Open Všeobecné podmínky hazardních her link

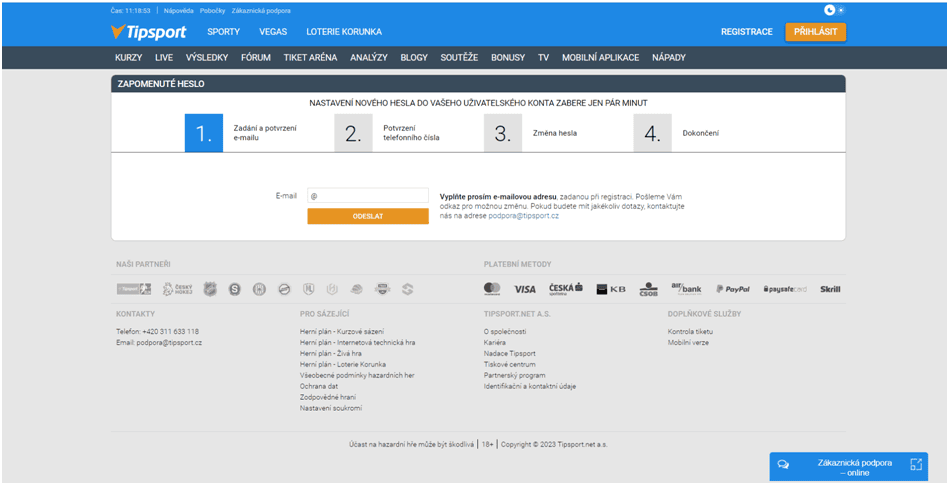355,375
